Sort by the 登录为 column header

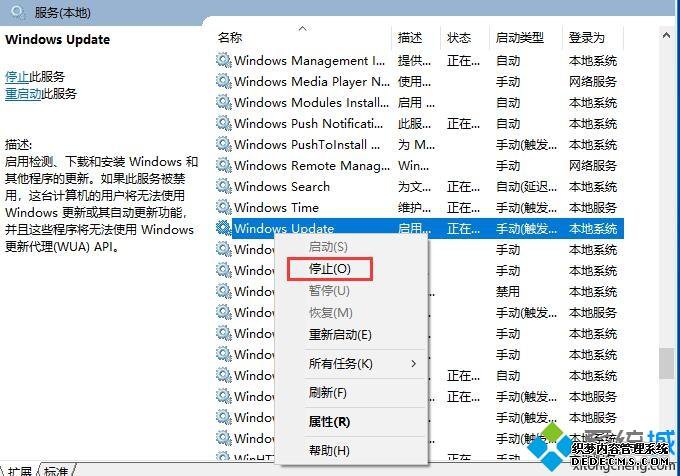(x=586, y=38)
